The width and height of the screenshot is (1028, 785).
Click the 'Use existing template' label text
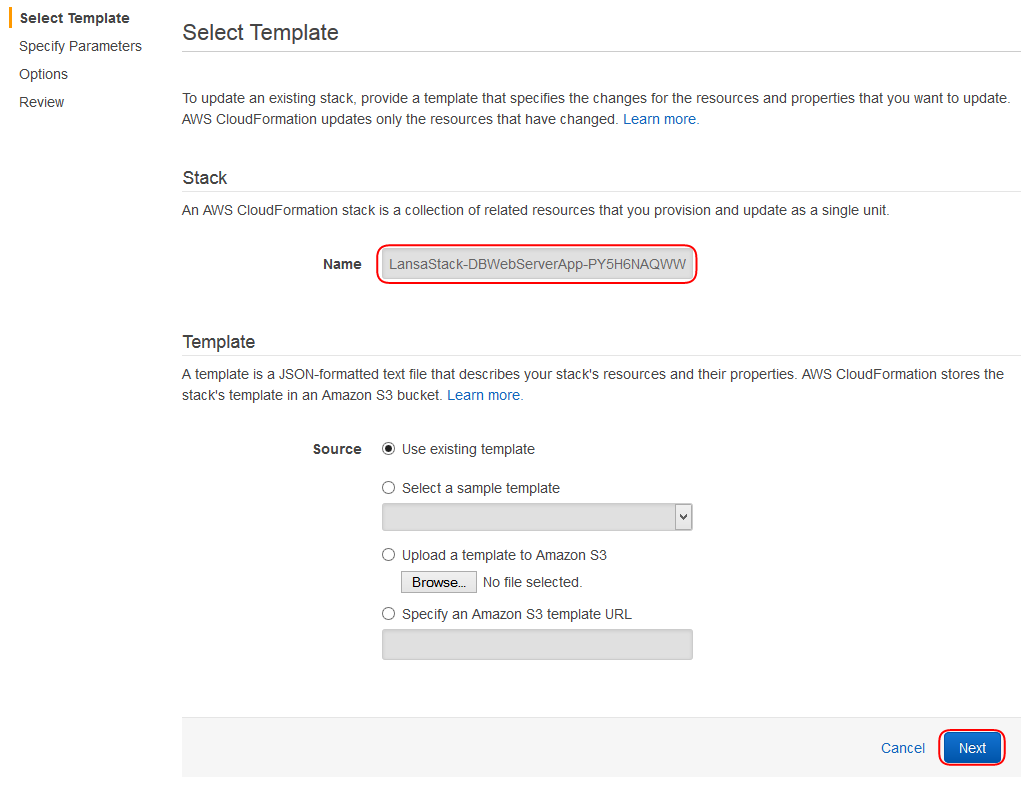[468, 449]
